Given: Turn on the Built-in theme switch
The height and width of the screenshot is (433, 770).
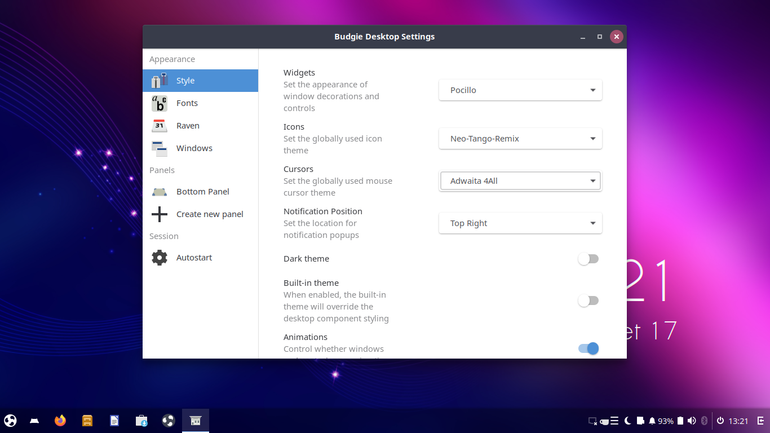Looking at the screenshot, I should click(x=588, y=300).
